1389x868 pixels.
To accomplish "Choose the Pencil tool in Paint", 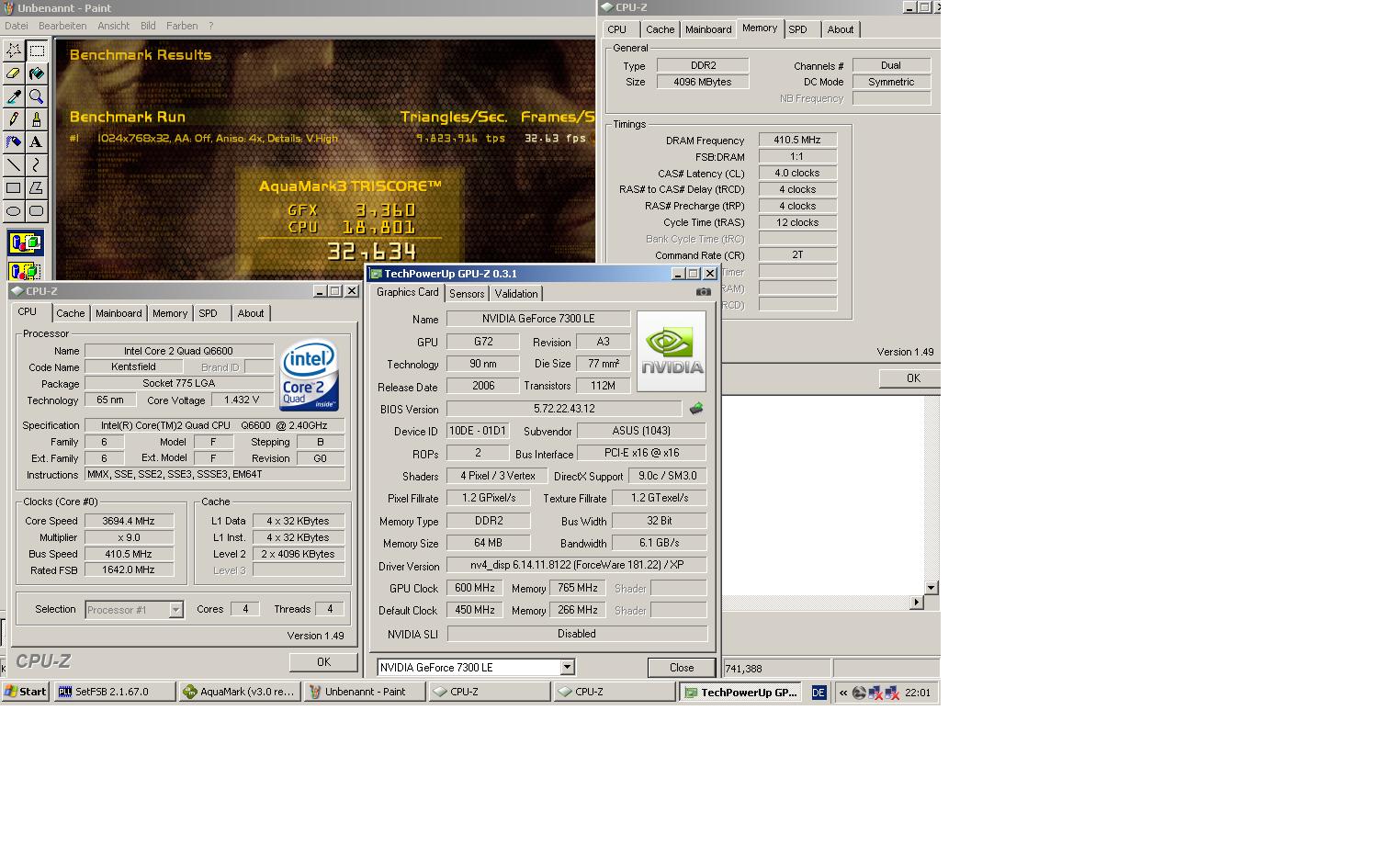I will pyautogui.click(x=14, y=119).
